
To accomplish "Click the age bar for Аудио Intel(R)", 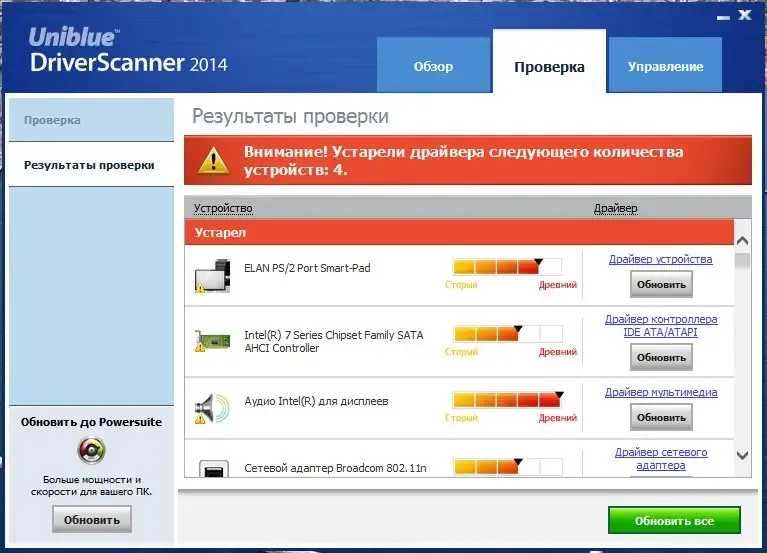I will click(508, 400).
